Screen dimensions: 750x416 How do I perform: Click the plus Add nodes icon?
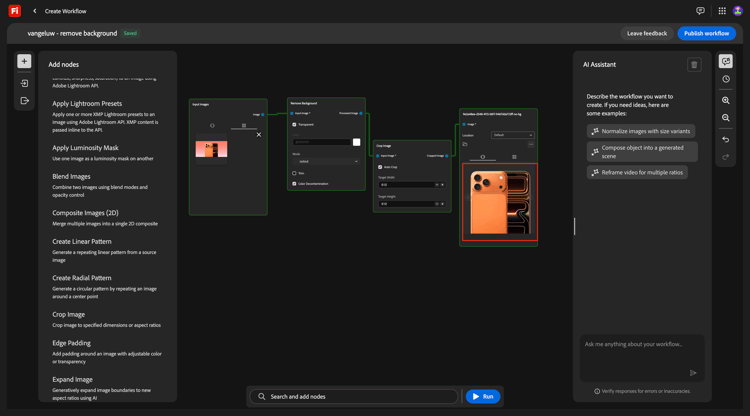[x=24, y=61]
